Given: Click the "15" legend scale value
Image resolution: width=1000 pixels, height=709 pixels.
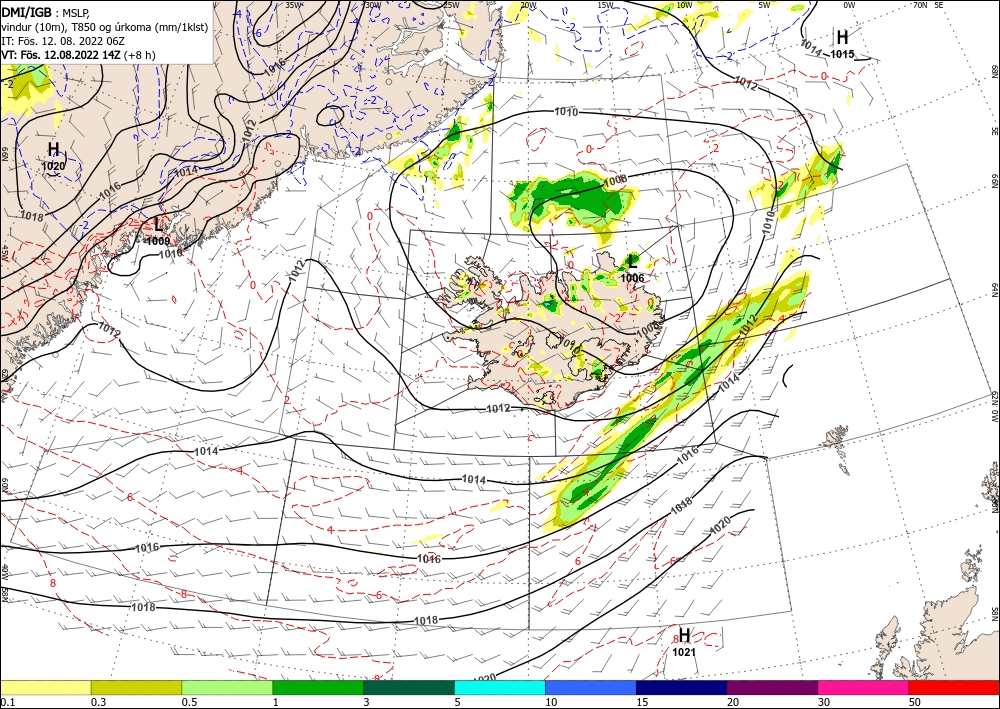Looking at the screenshot, I should point(642,702).
